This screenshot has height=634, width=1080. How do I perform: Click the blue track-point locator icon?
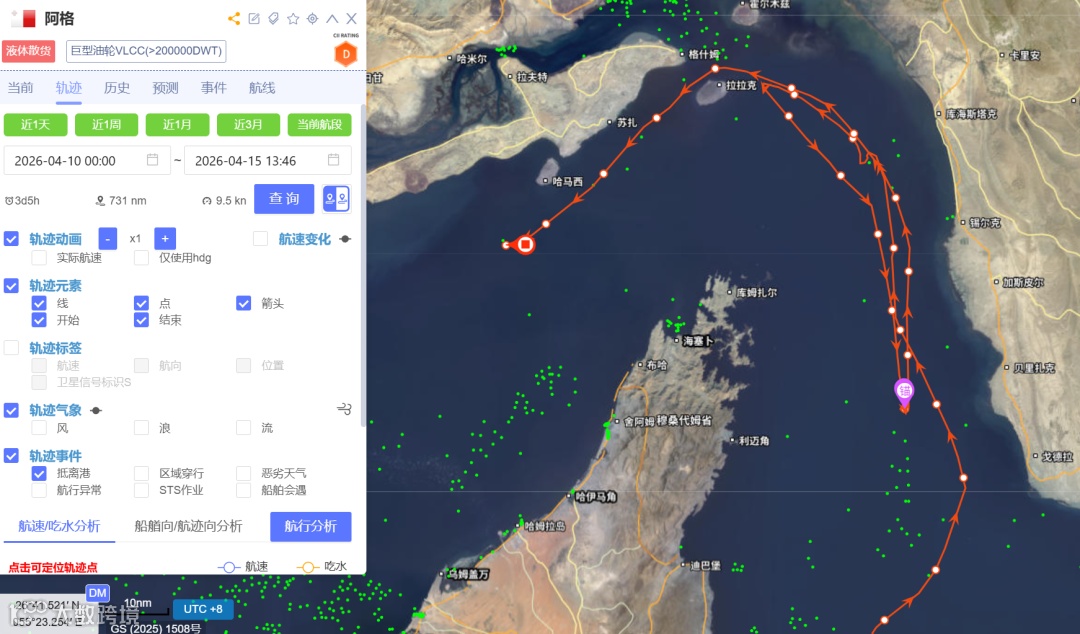tap(337, 199)
